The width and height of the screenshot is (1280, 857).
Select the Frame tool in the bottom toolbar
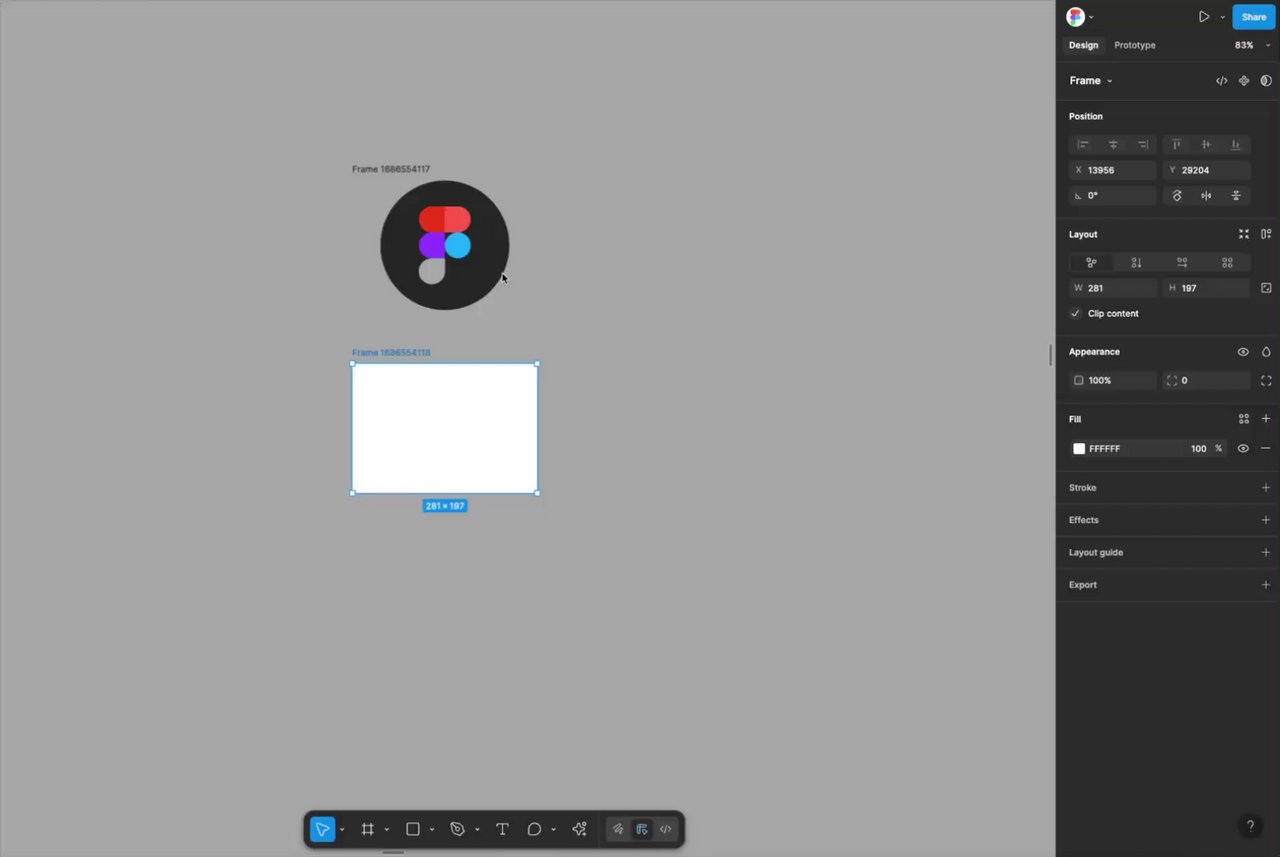pos(367,829)
